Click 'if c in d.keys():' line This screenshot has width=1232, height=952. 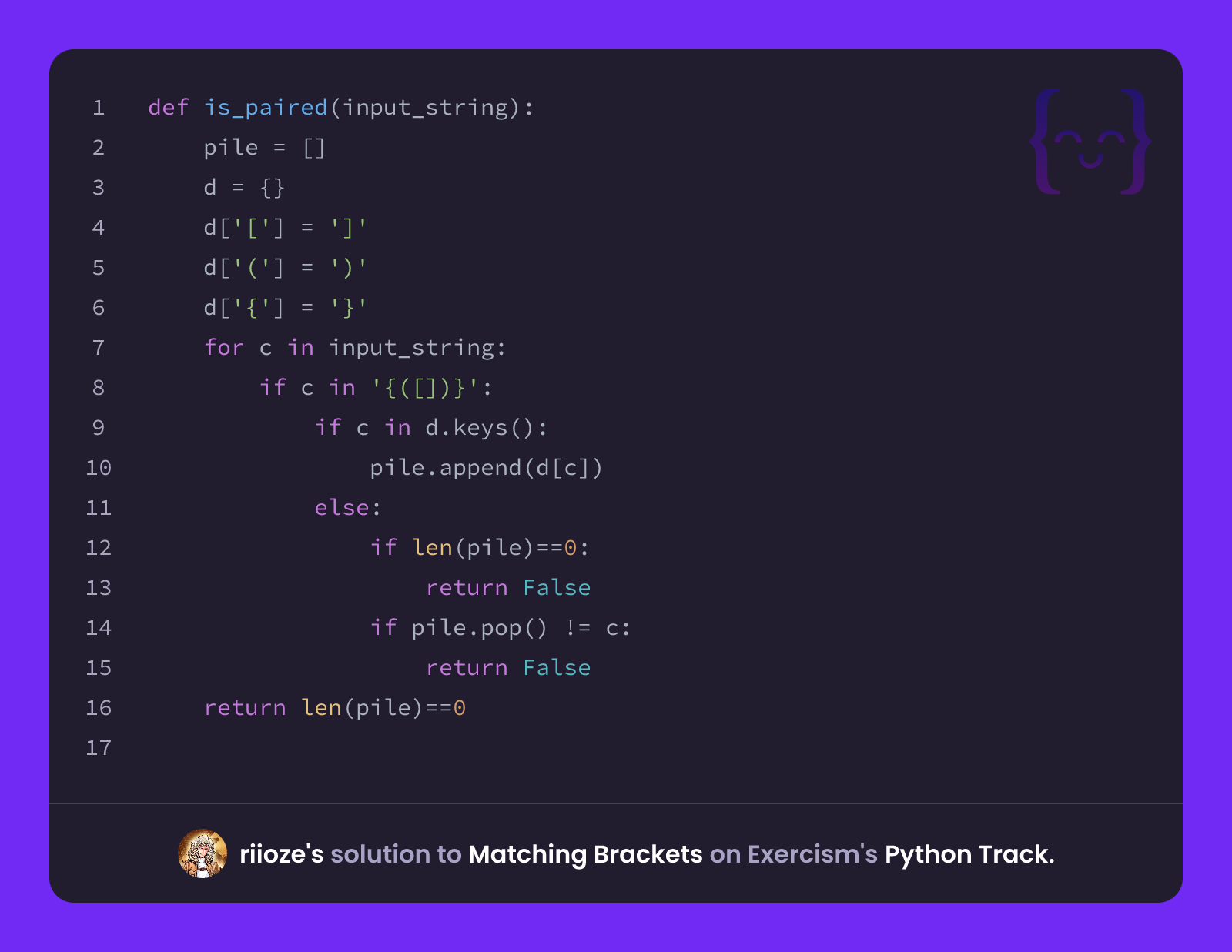point(431,428)
